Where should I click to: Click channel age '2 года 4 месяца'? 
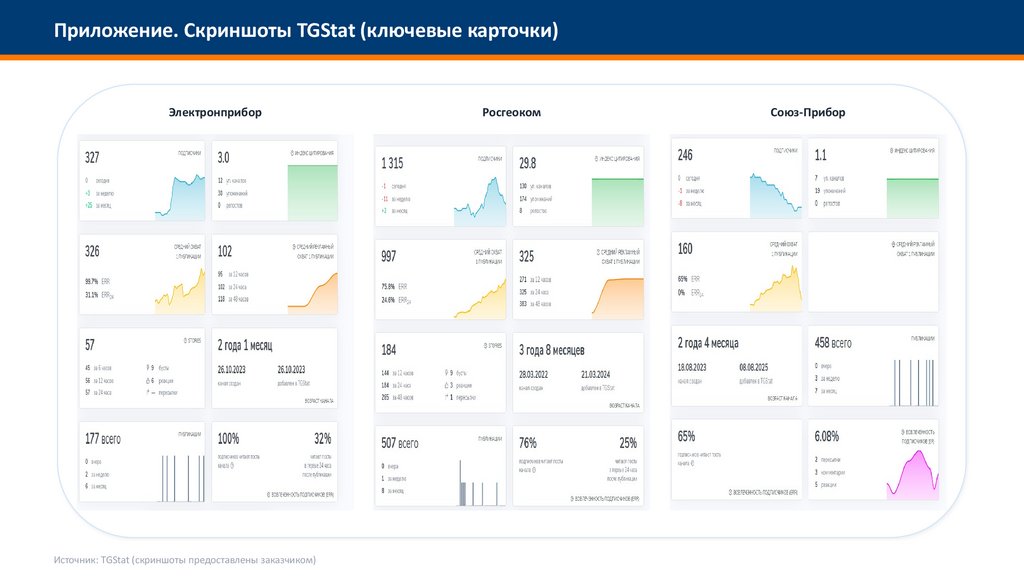[x=708, y=343]
